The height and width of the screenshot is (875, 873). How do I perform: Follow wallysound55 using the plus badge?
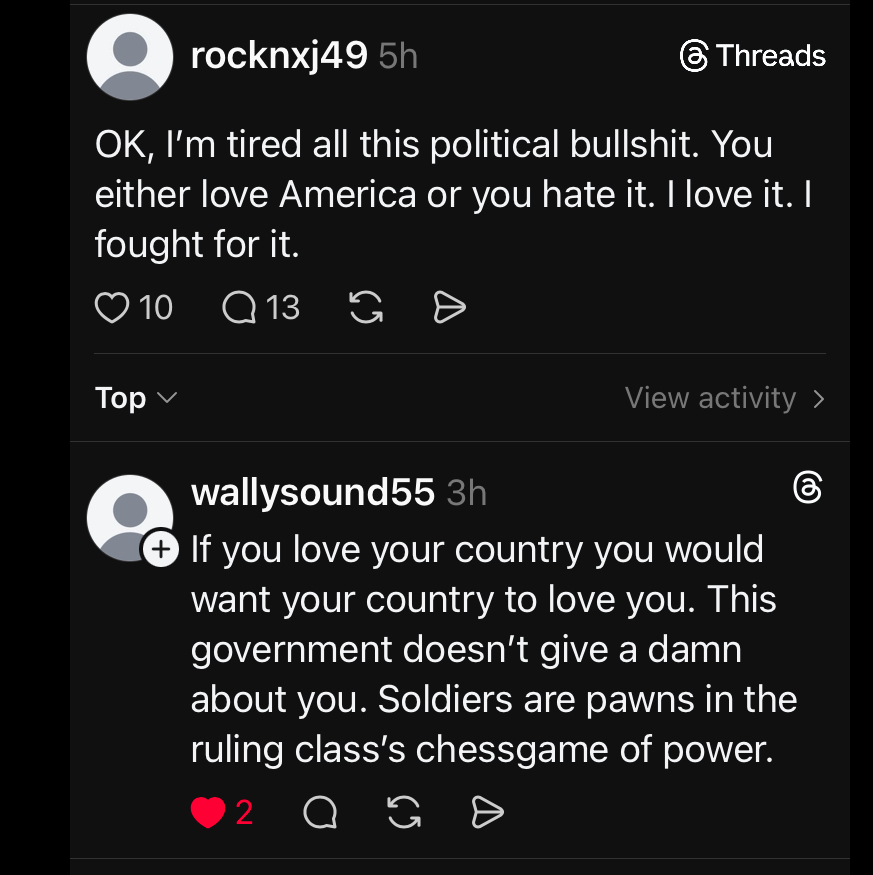[160, 548]
